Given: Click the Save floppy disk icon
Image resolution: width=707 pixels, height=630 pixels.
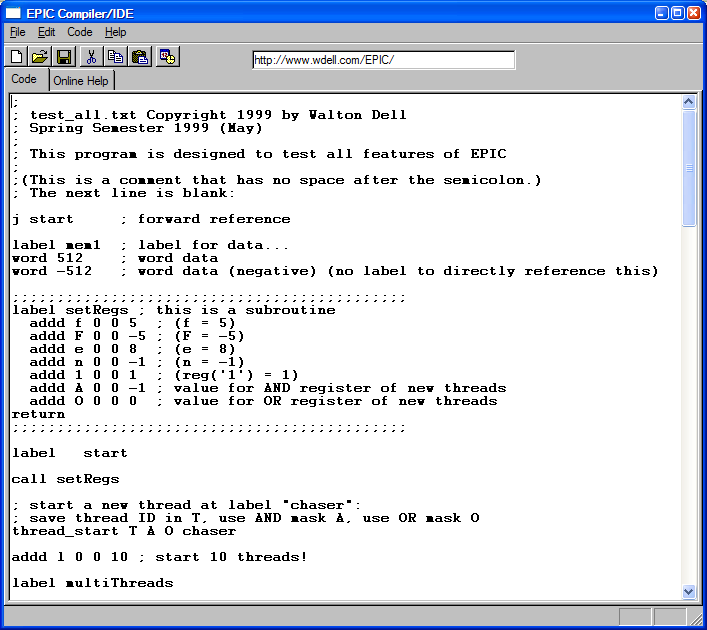Looking at the screenshot, I should click(64, 57).
